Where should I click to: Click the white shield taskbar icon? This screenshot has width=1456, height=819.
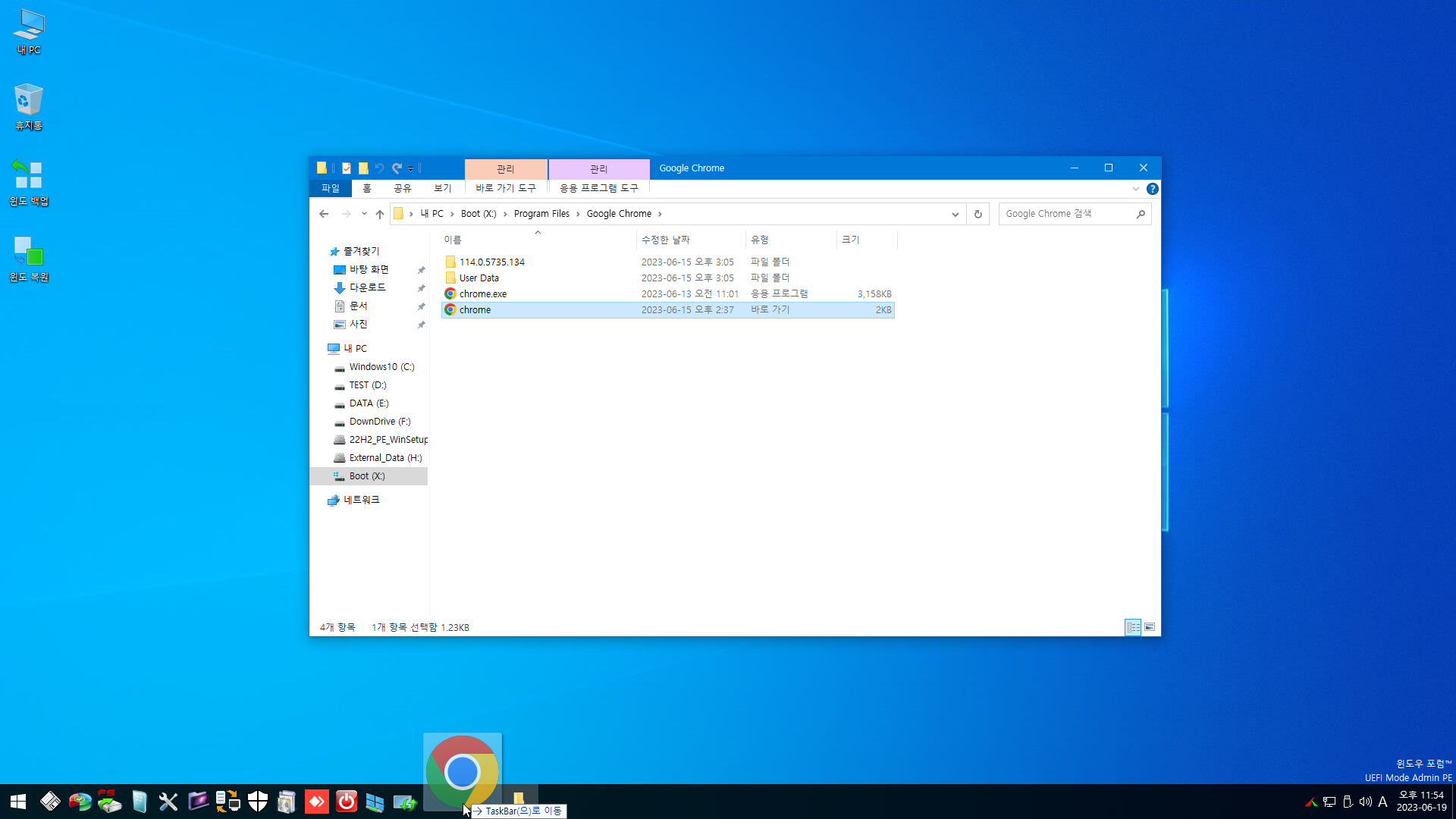[258, 802]
